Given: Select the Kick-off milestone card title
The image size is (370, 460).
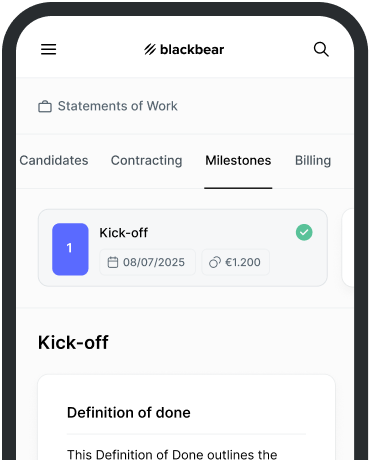Looking at the screenshot, I should tap(124, 233).
